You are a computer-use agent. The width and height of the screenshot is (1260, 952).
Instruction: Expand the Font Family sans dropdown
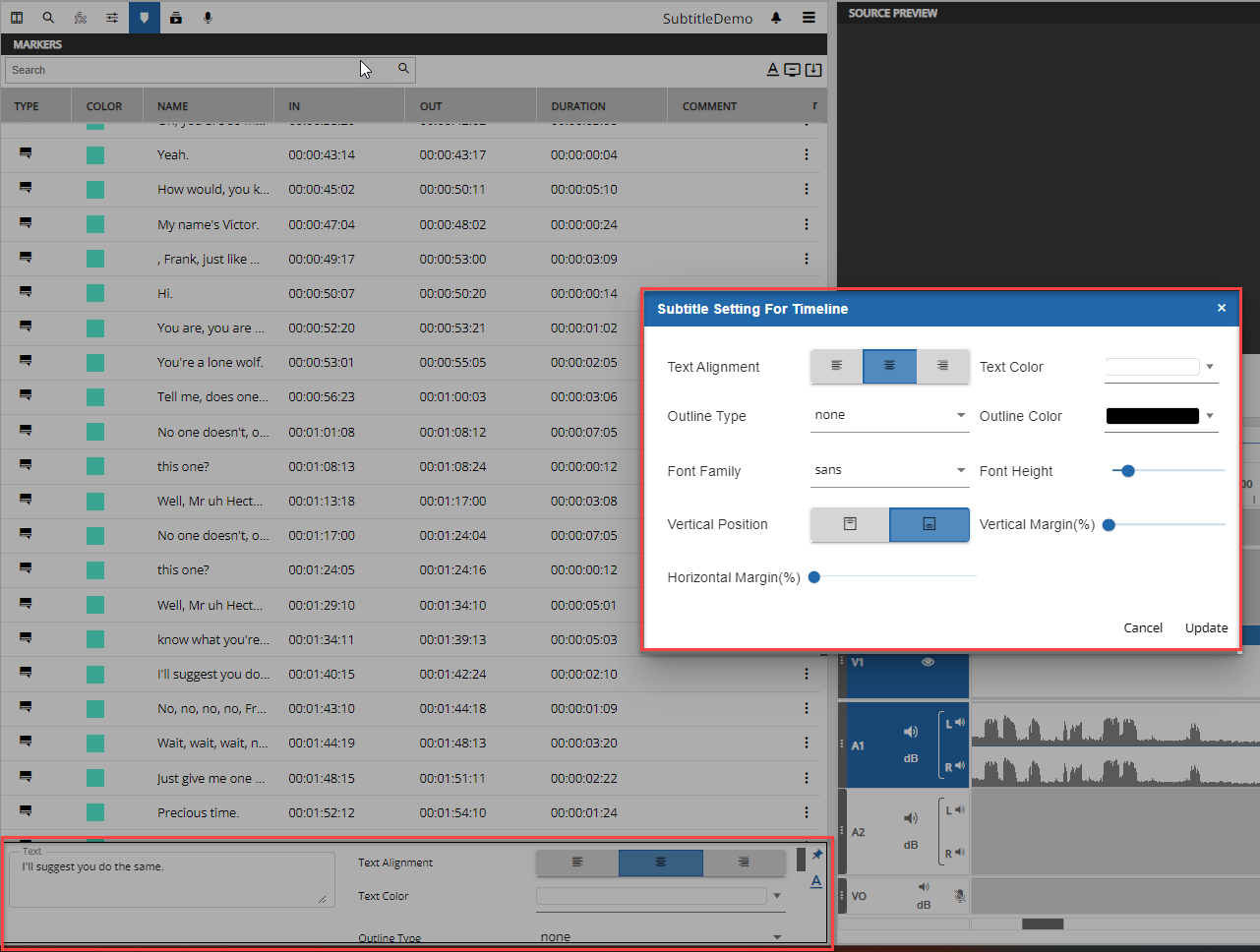click(x=889, y=471)
